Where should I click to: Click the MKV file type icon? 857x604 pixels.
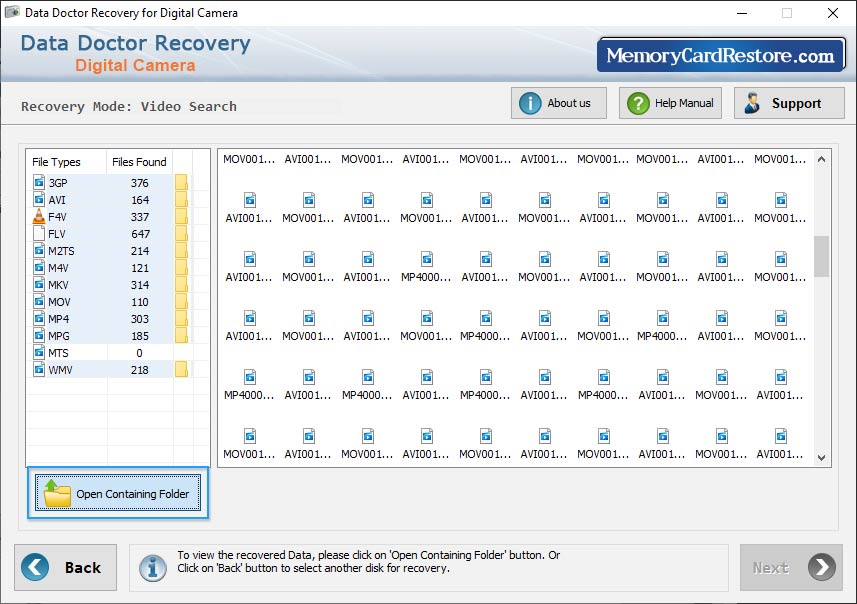39,284
